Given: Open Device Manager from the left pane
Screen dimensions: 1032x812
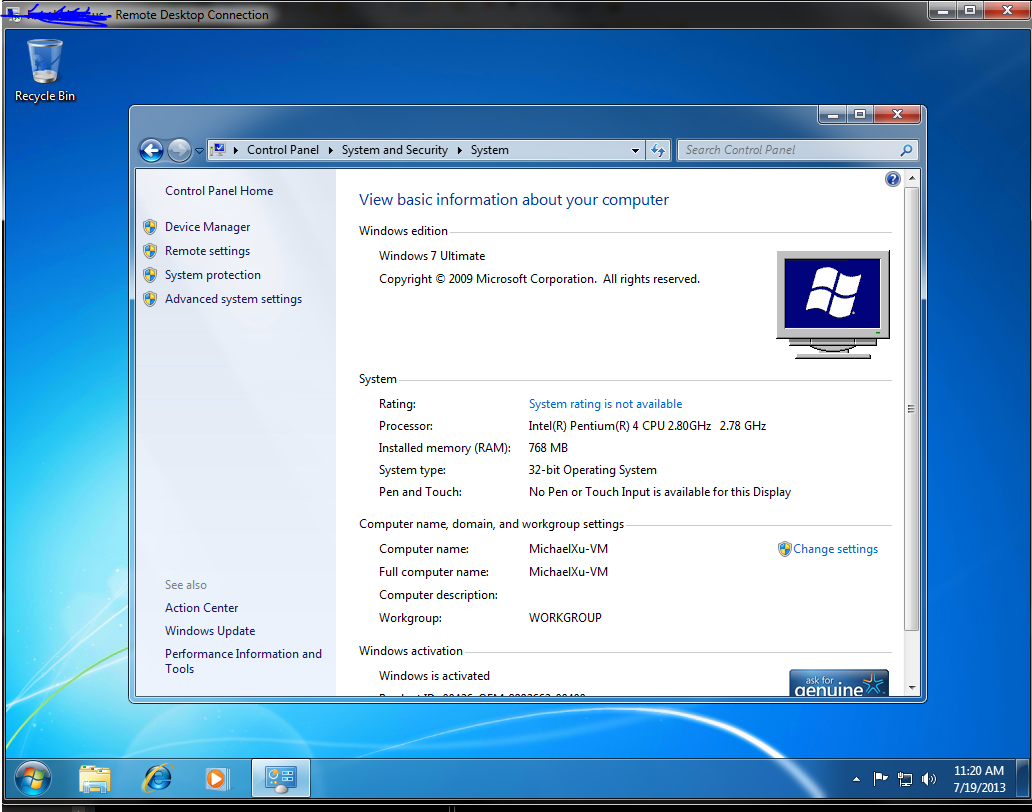Looking at the screenshot, I should click(207, 227).
